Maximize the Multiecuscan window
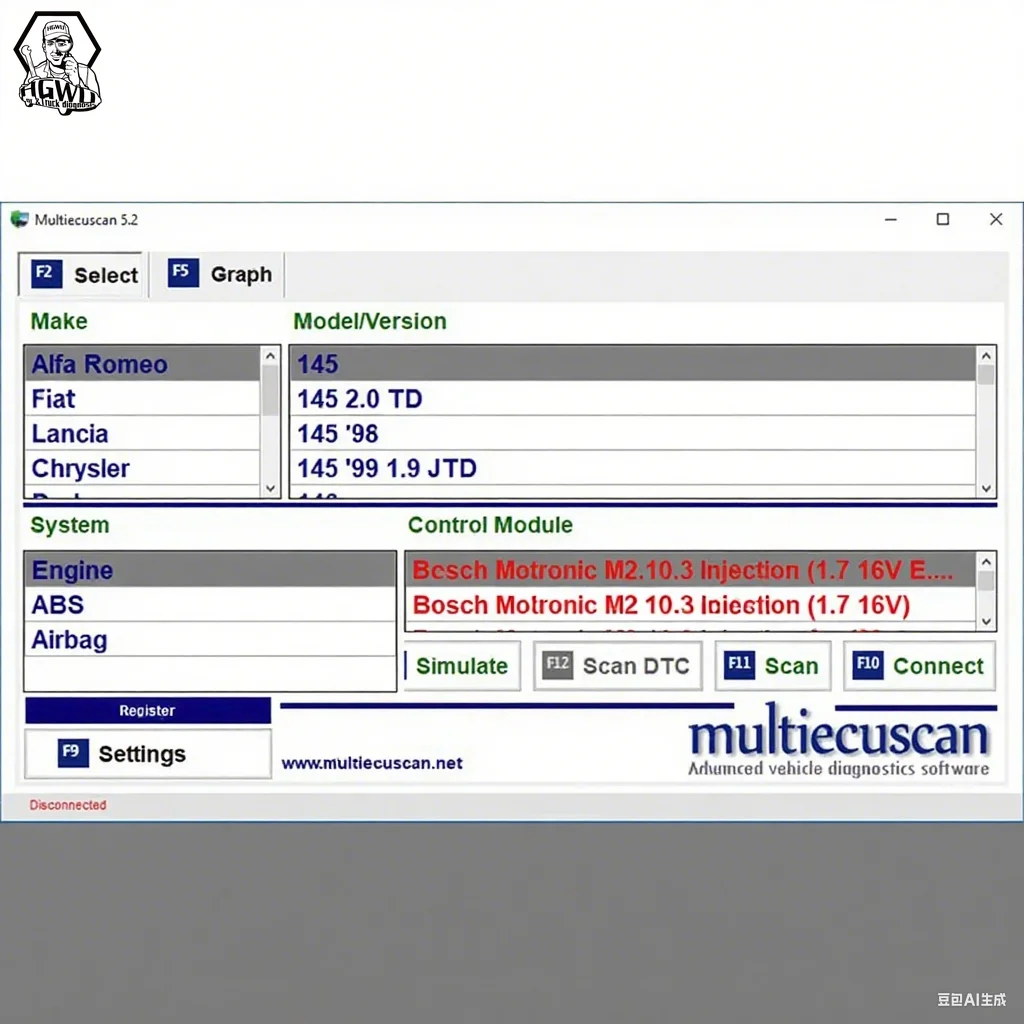The height and width of the screenshot is (1024, 1024). click(x=942, y=219)
